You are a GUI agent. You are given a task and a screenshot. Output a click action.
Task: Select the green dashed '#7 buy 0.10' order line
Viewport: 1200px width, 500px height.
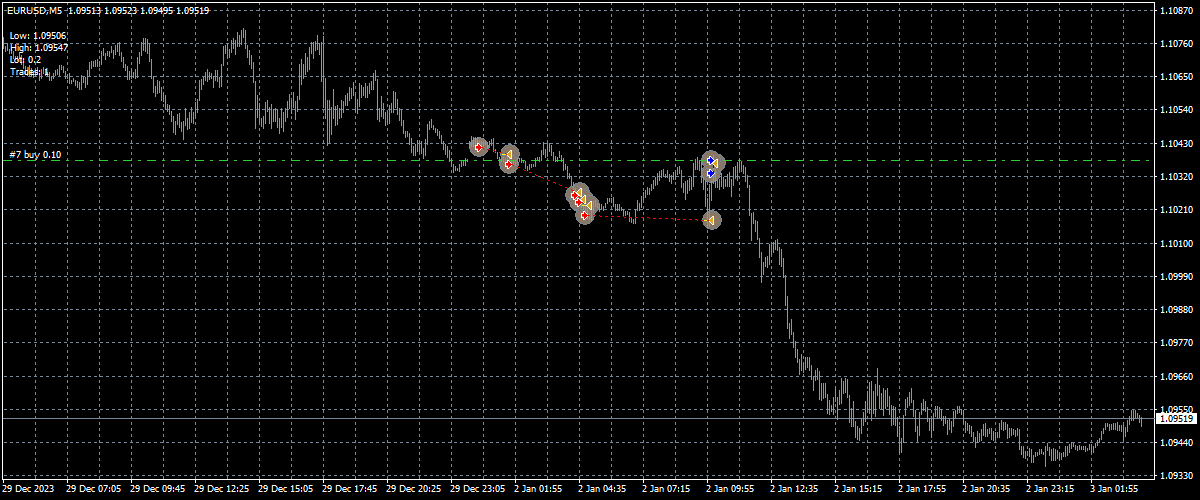578,160
